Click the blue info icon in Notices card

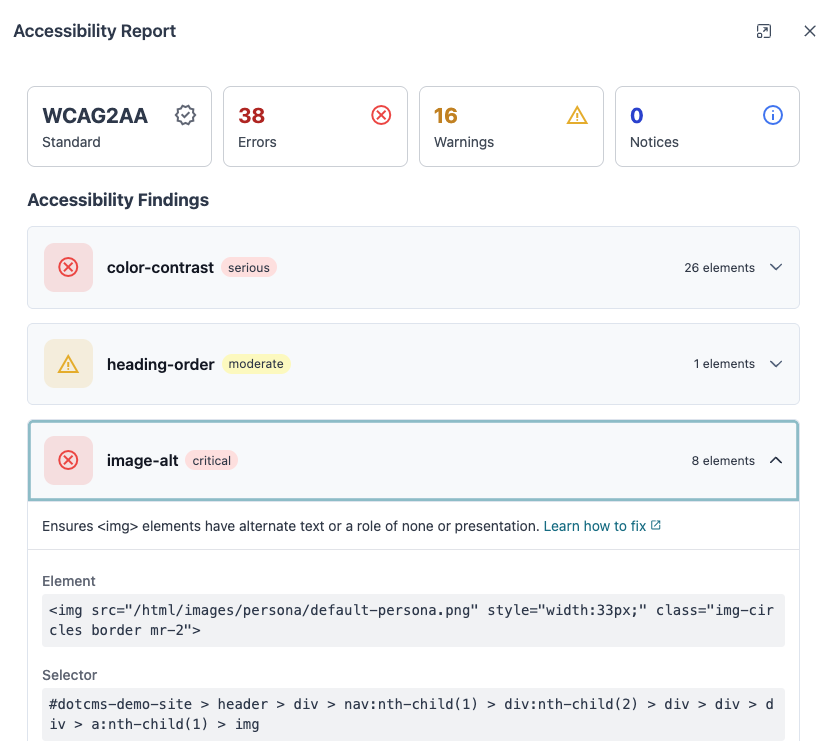coord(773,115)
